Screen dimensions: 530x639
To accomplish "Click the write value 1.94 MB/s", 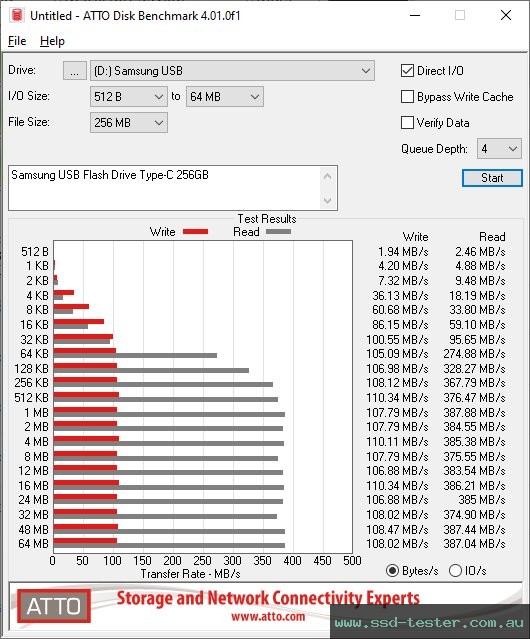I will [403, 251].
